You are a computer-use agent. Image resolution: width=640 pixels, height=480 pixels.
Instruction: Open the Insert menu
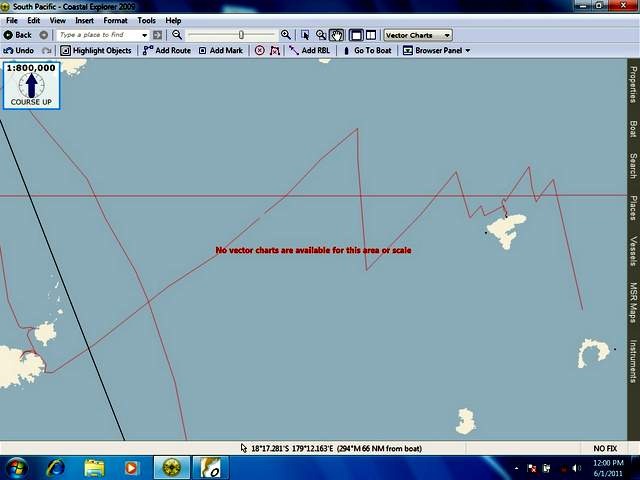pyautogui.click(x=84, y=20)
